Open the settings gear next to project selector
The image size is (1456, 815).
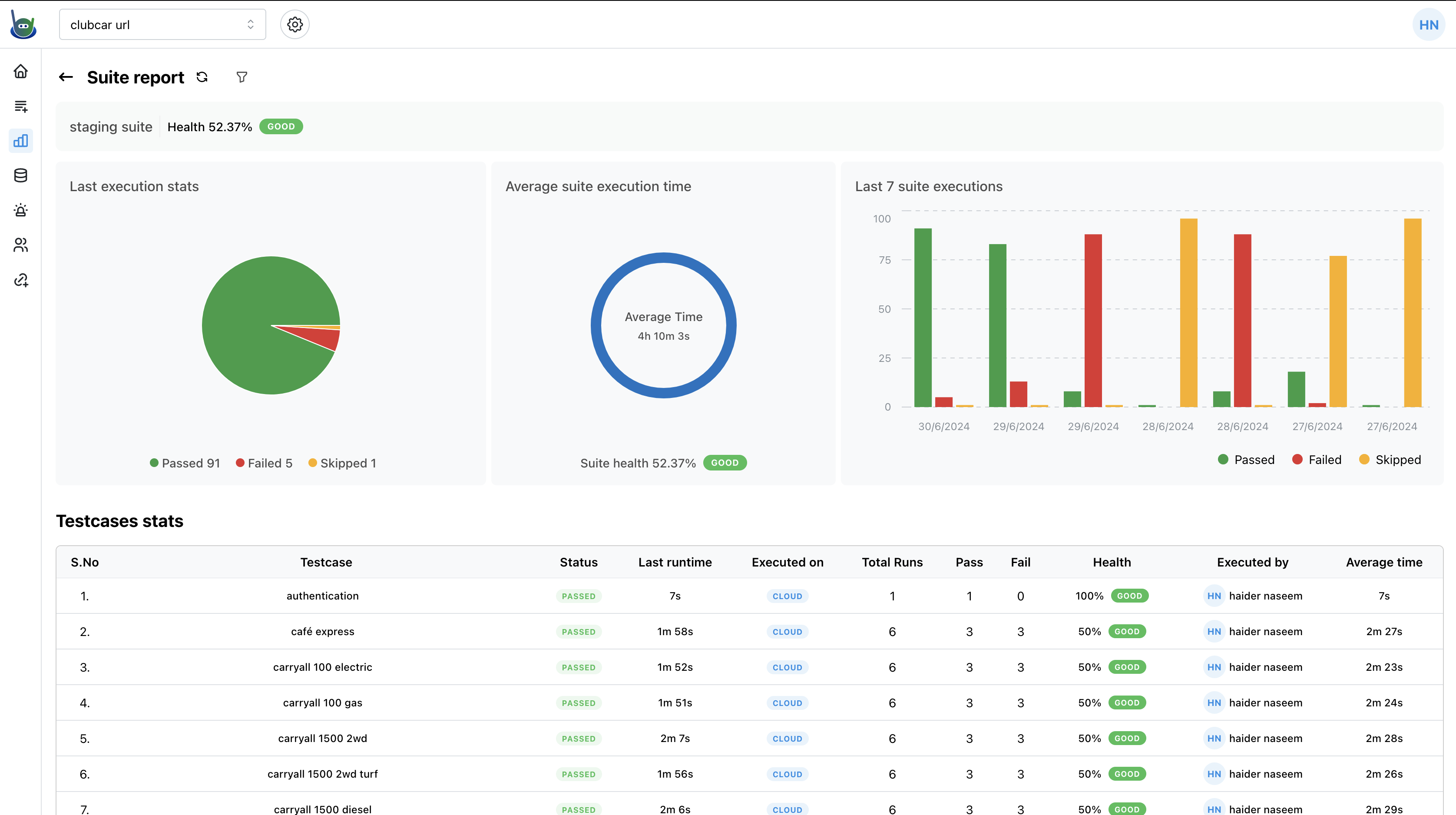(x=295, y=24)
